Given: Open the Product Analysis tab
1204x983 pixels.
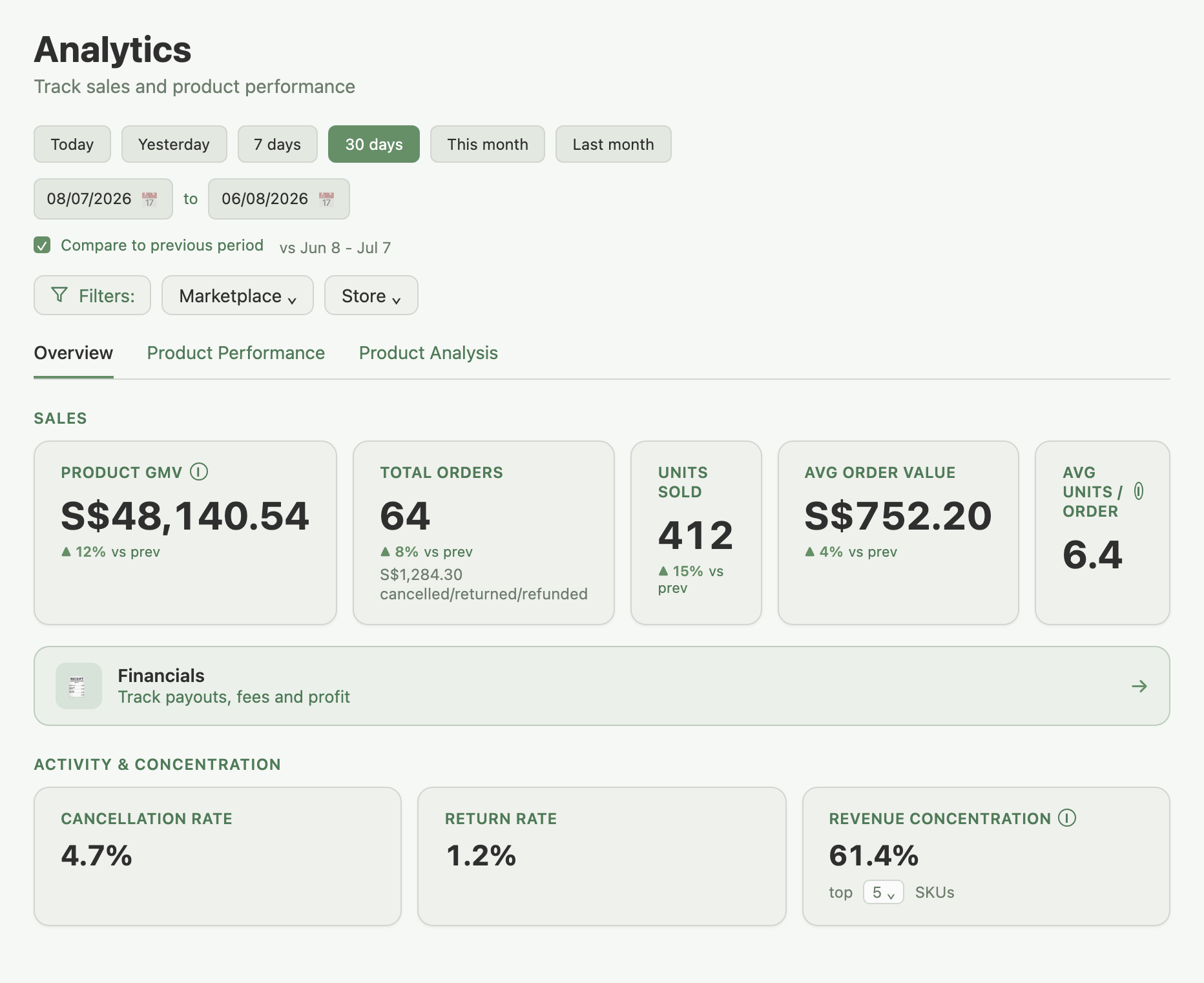Looking at the screenshot, I should [x=428, y=353].
